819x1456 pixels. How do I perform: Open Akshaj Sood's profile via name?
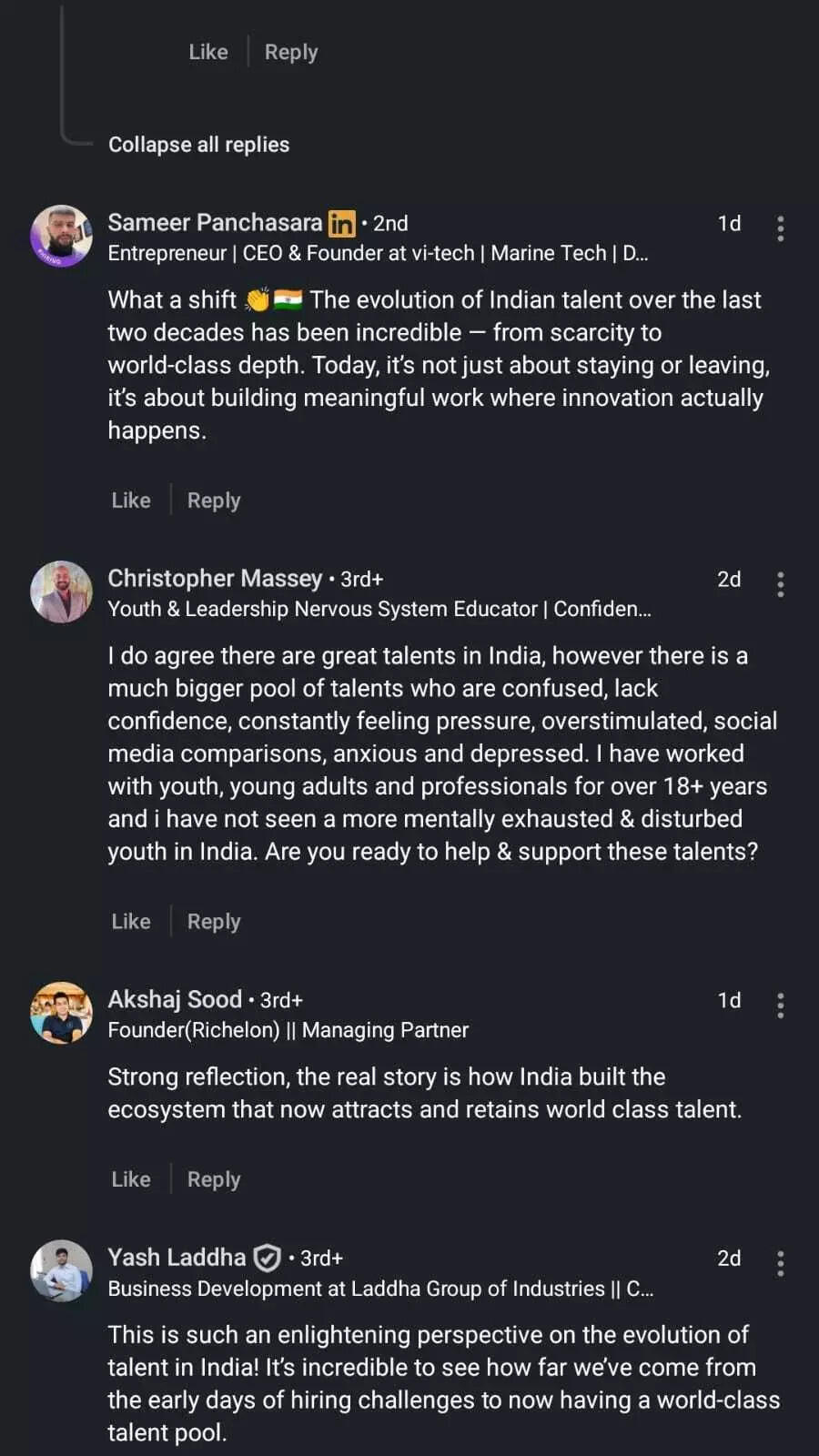point(175,999)
